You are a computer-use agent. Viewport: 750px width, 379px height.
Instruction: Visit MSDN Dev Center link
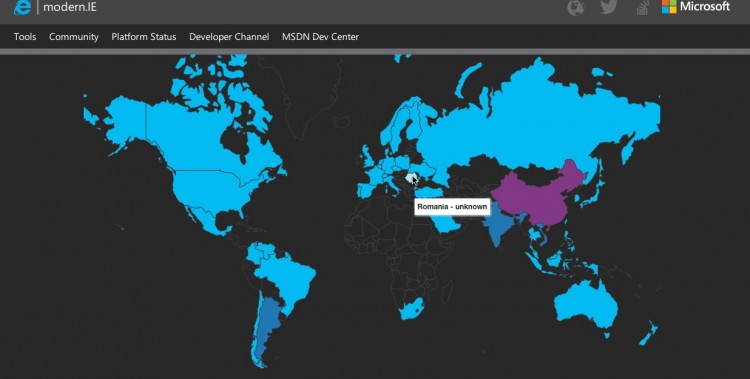click(x=320, y=37)
